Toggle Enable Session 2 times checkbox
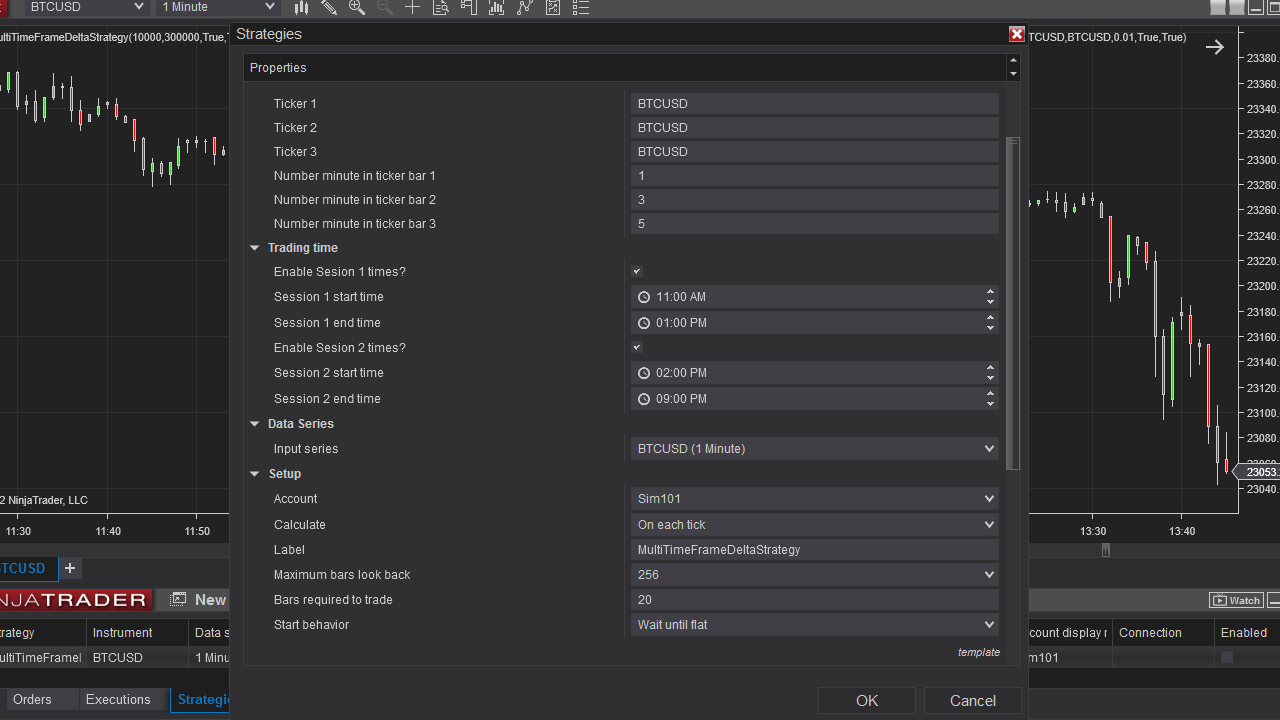Image resolution: width=1280 pixels, height=720 pixels. click(x=637, y=347)
